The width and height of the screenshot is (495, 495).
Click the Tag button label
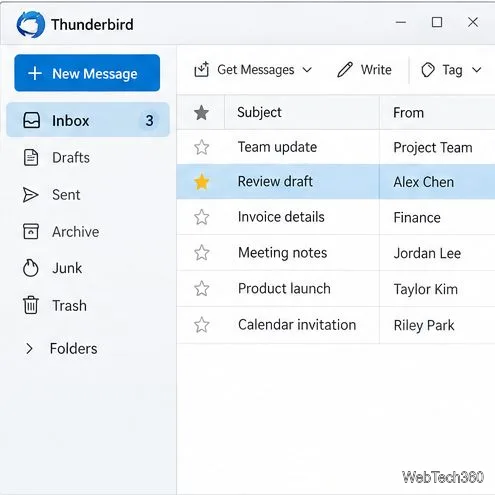(452, 70)
